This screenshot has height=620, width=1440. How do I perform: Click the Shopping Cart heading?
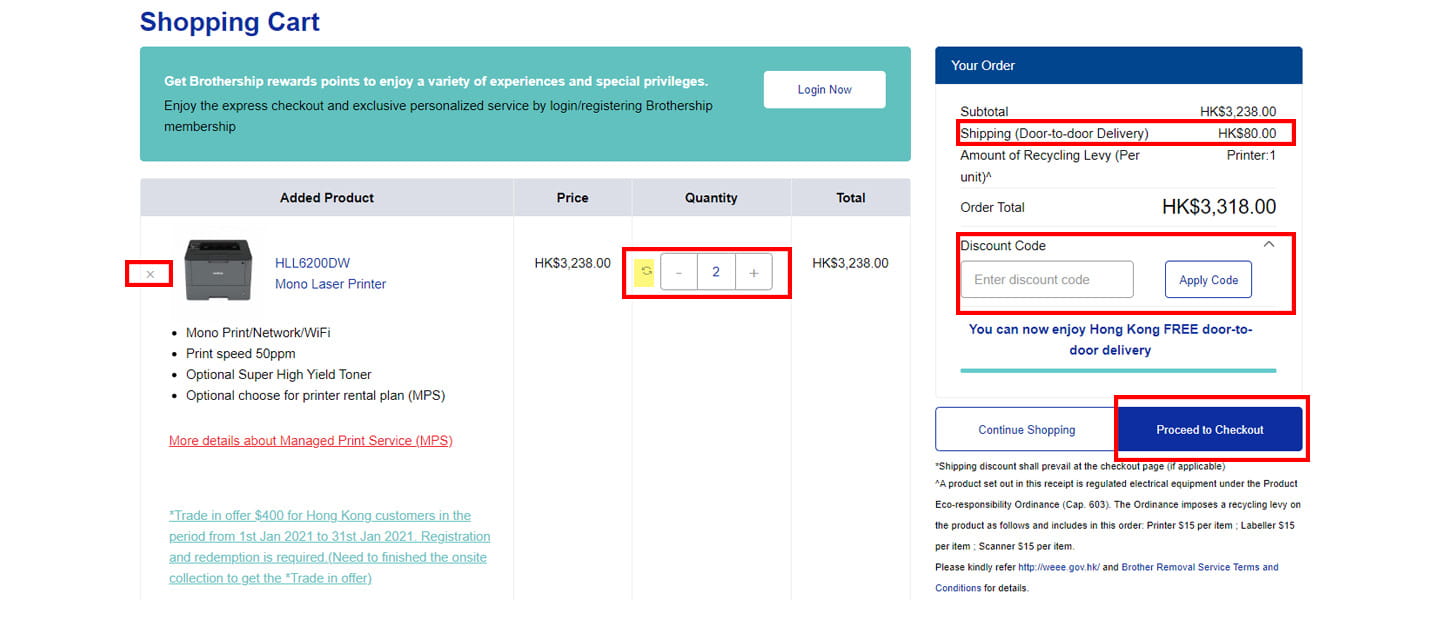(230, 21)
